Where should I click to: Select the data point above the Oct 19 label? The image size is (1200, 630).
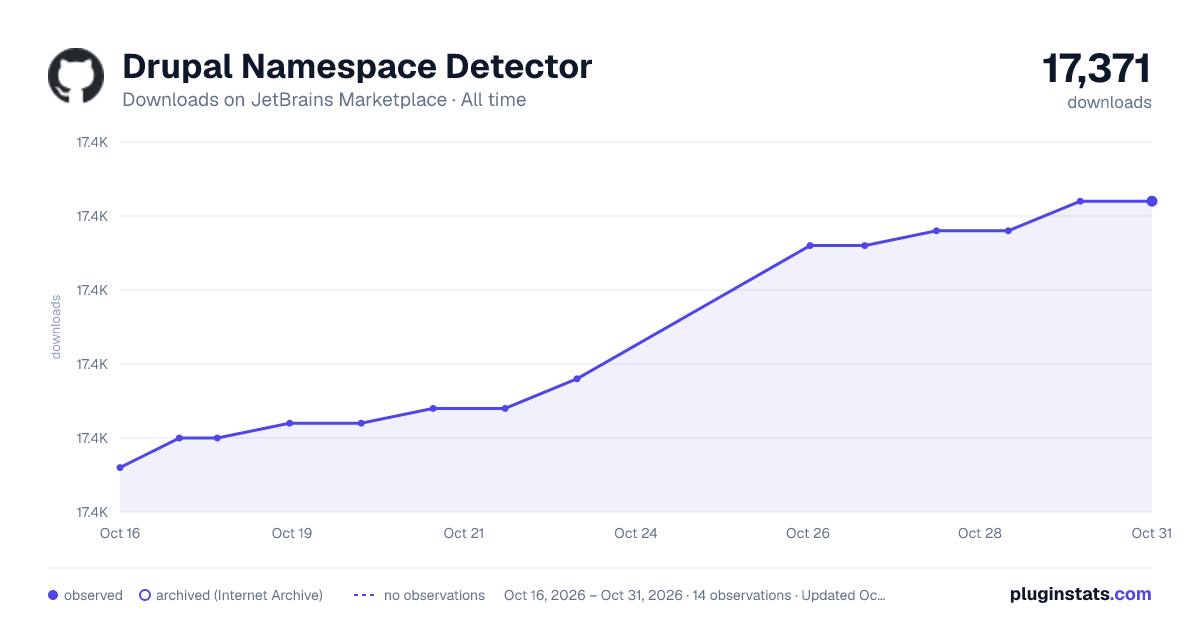point(290,423)
